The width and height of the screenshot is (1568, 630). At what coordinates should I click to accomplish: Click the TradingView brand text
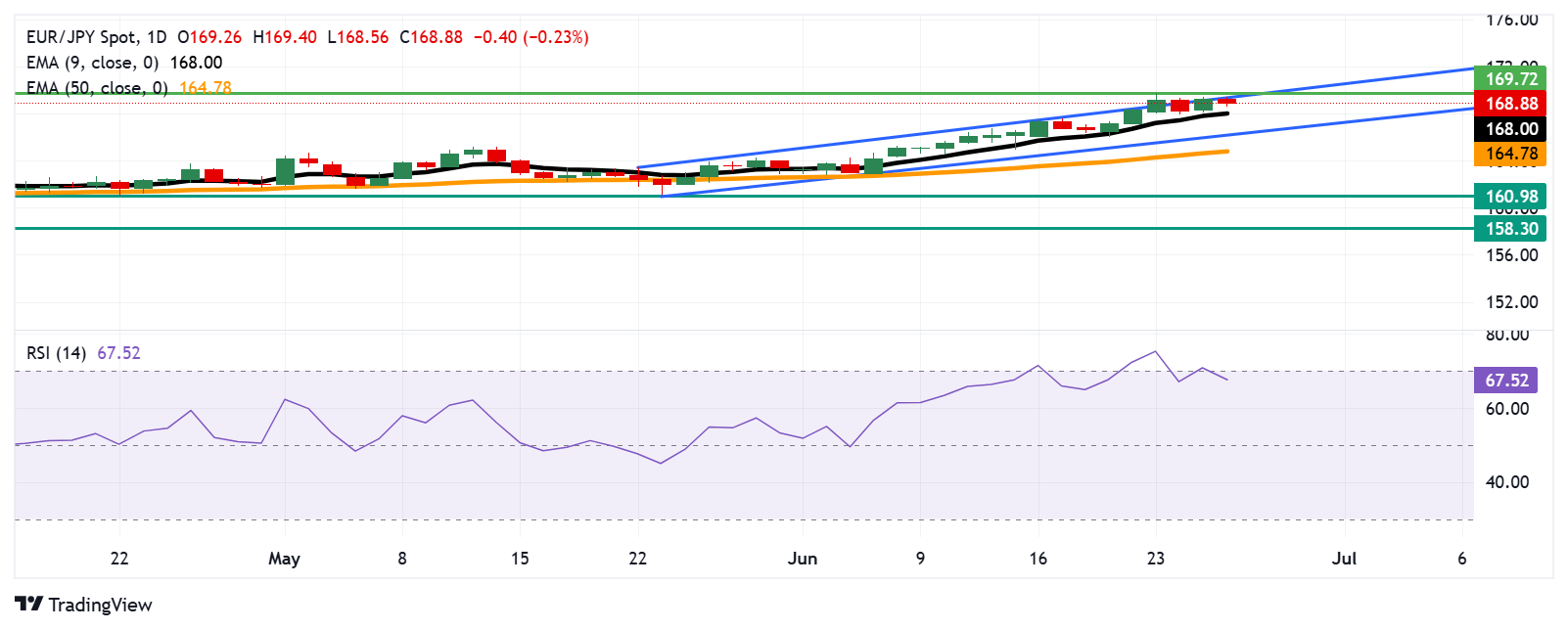tap(101, 605)
